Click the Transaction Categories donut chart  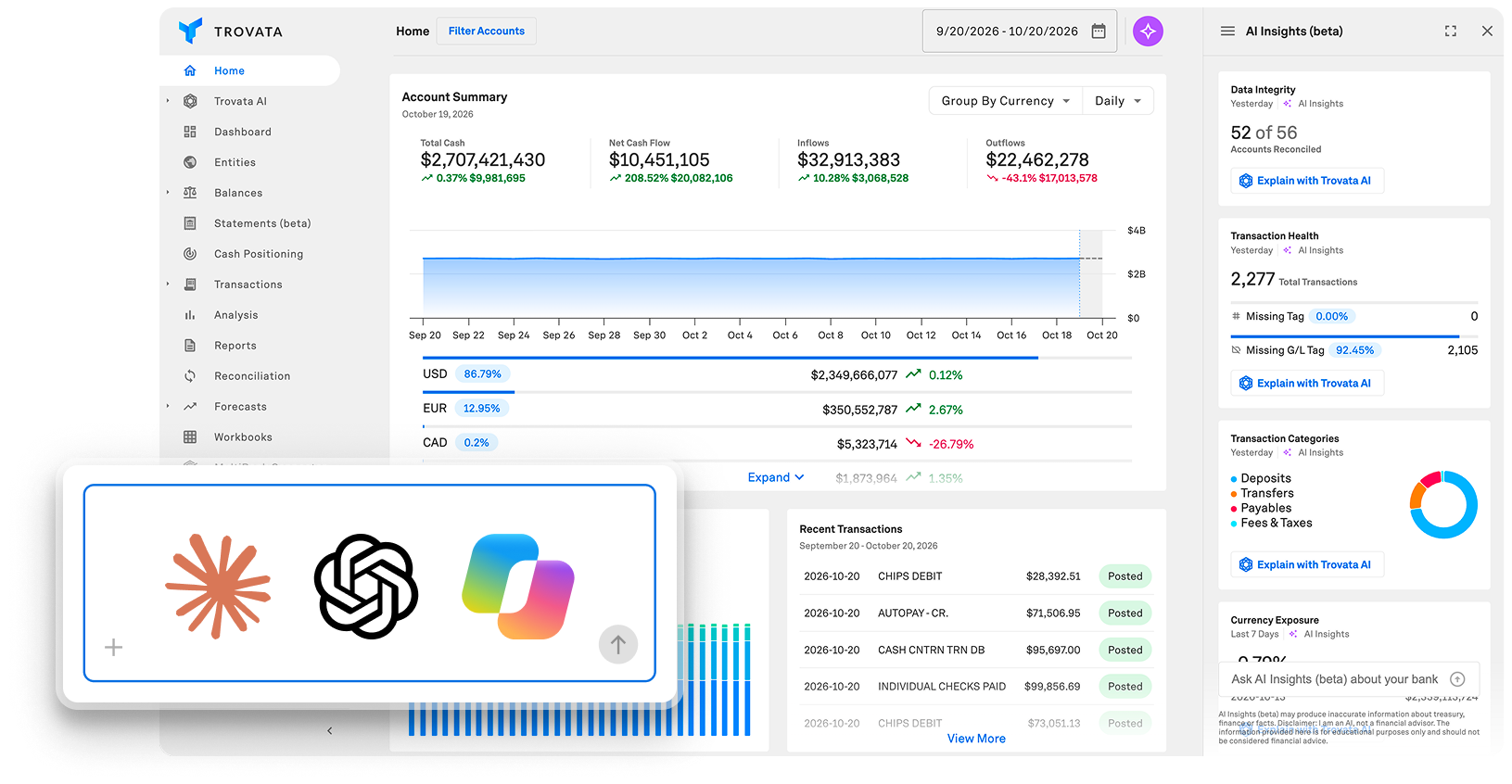click(x=1443, y=504)
